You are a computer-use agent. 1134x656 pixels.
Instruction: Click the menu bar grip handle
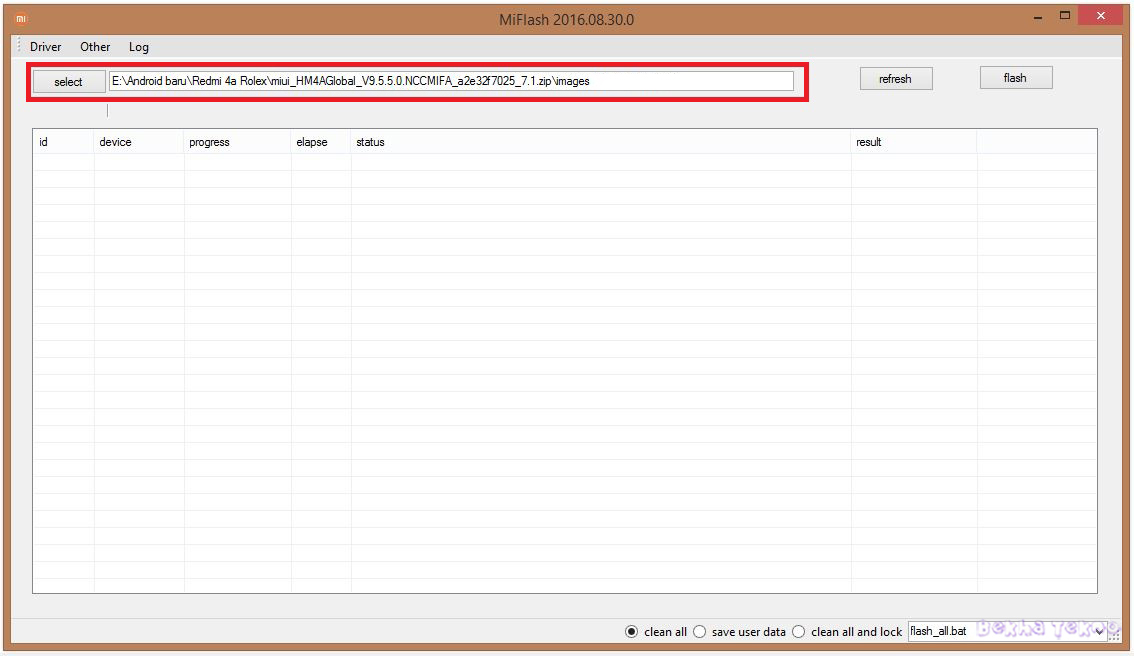pos(19,46)
